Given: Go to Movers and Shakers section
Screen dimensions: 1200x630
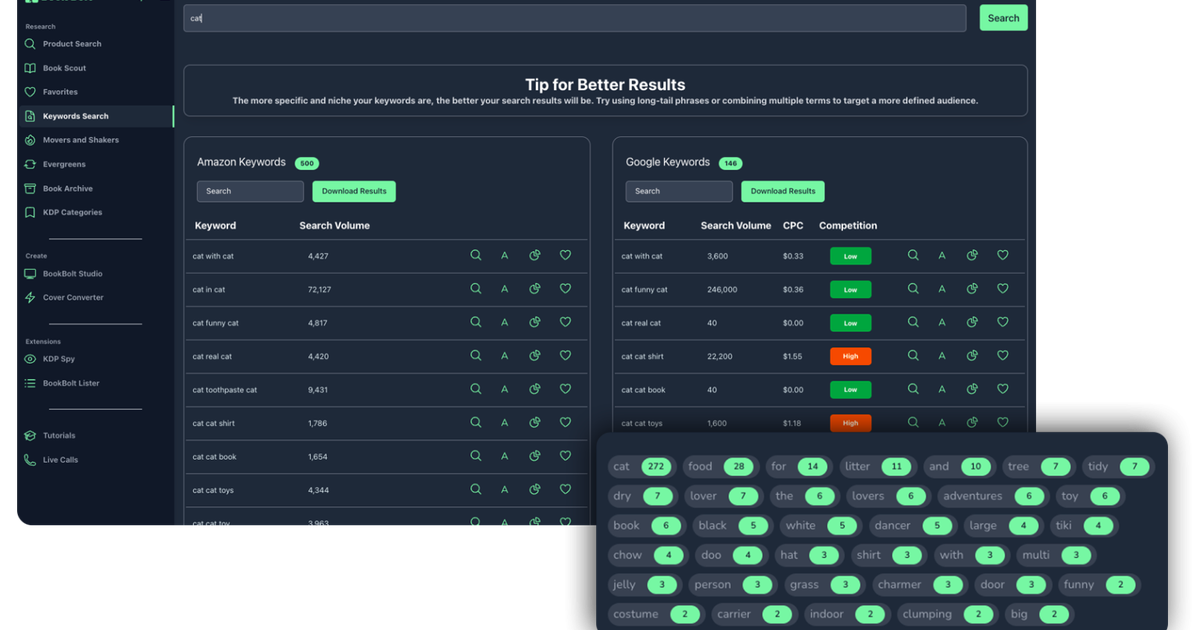Looking at the screenshot, I should pos(80,140).
